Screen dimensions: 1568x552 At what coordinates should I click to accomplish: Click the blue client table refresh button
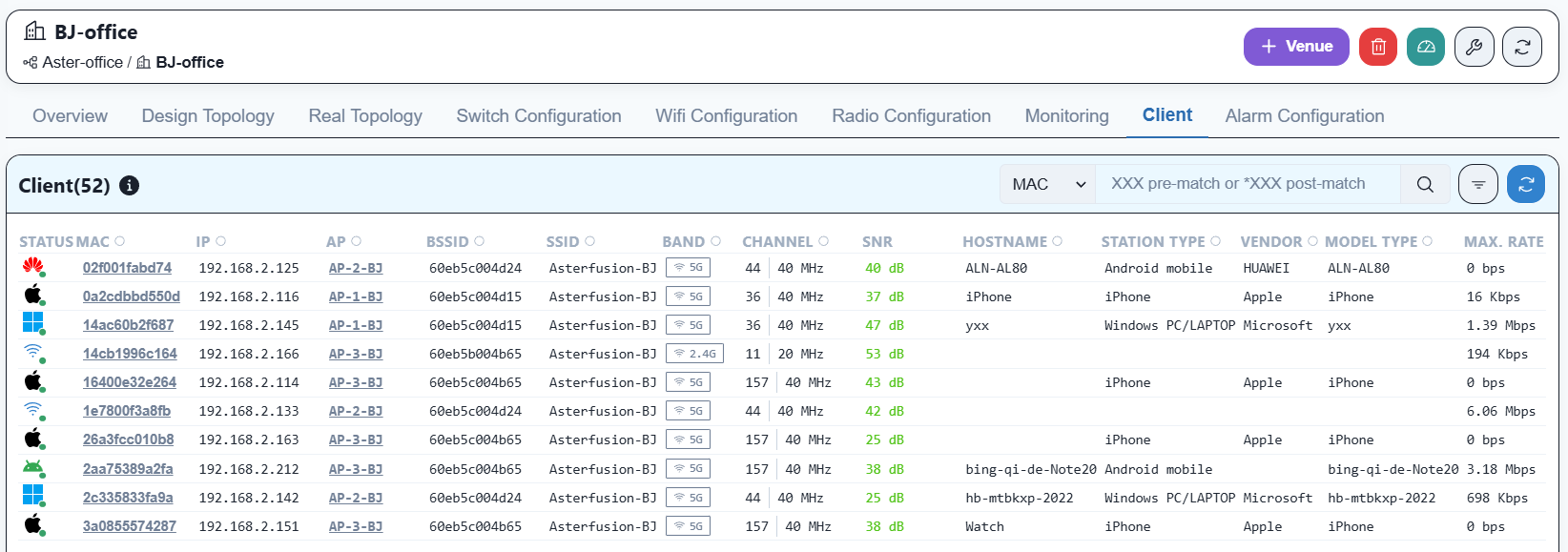click(1526, 184)
